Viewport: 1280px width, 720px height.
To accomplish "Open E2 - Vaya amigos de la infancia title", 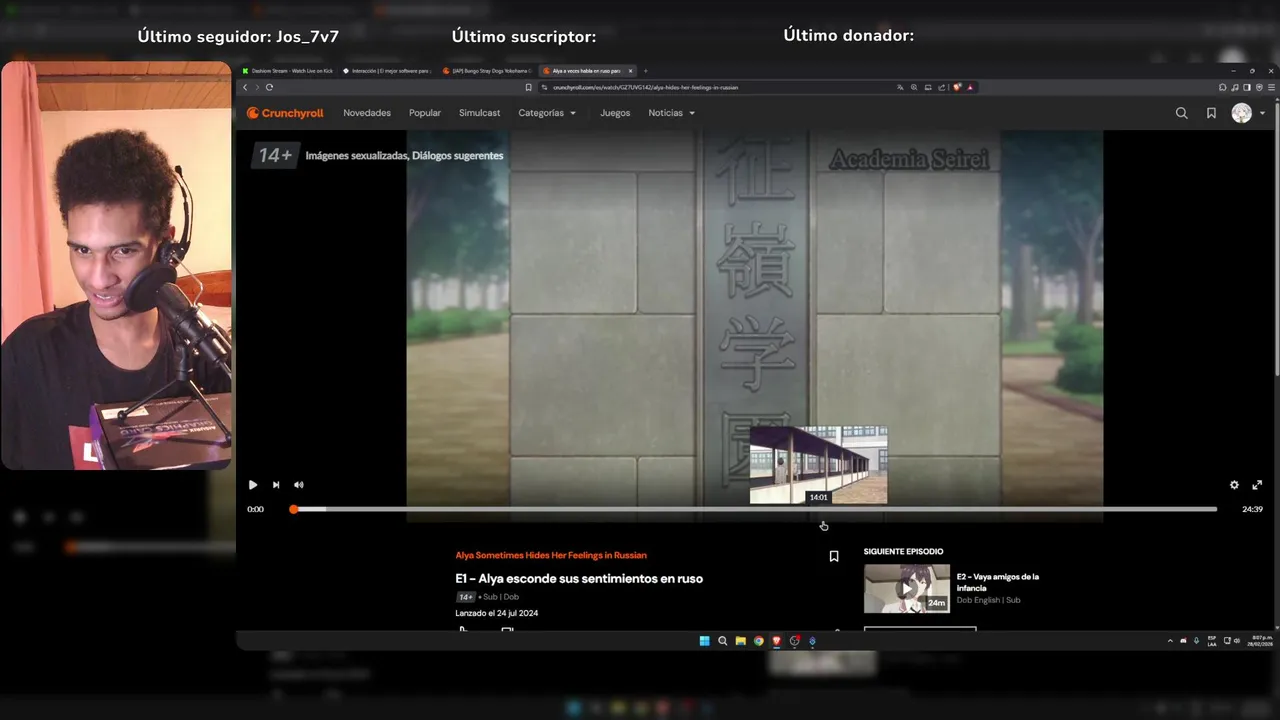I will (998, 582).
